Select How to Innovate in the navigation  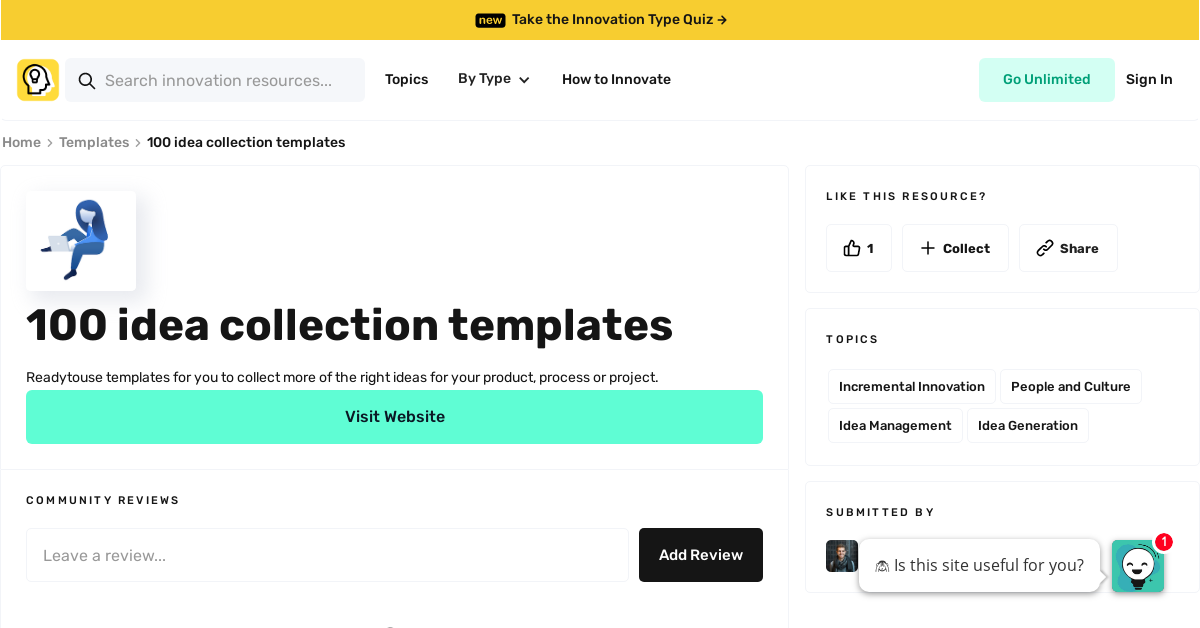pyautogui.click(x=616, y=79)
